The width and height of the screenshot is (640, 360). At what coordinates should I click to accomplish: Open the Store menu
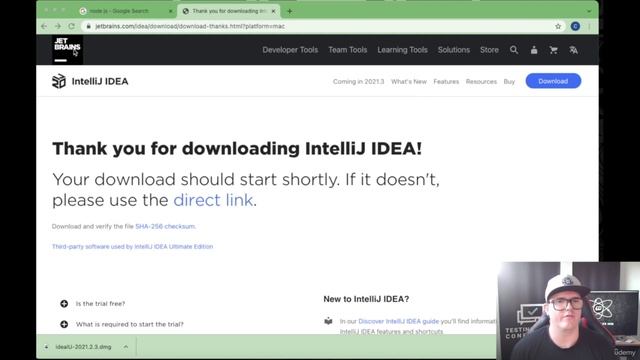(489, 50)
